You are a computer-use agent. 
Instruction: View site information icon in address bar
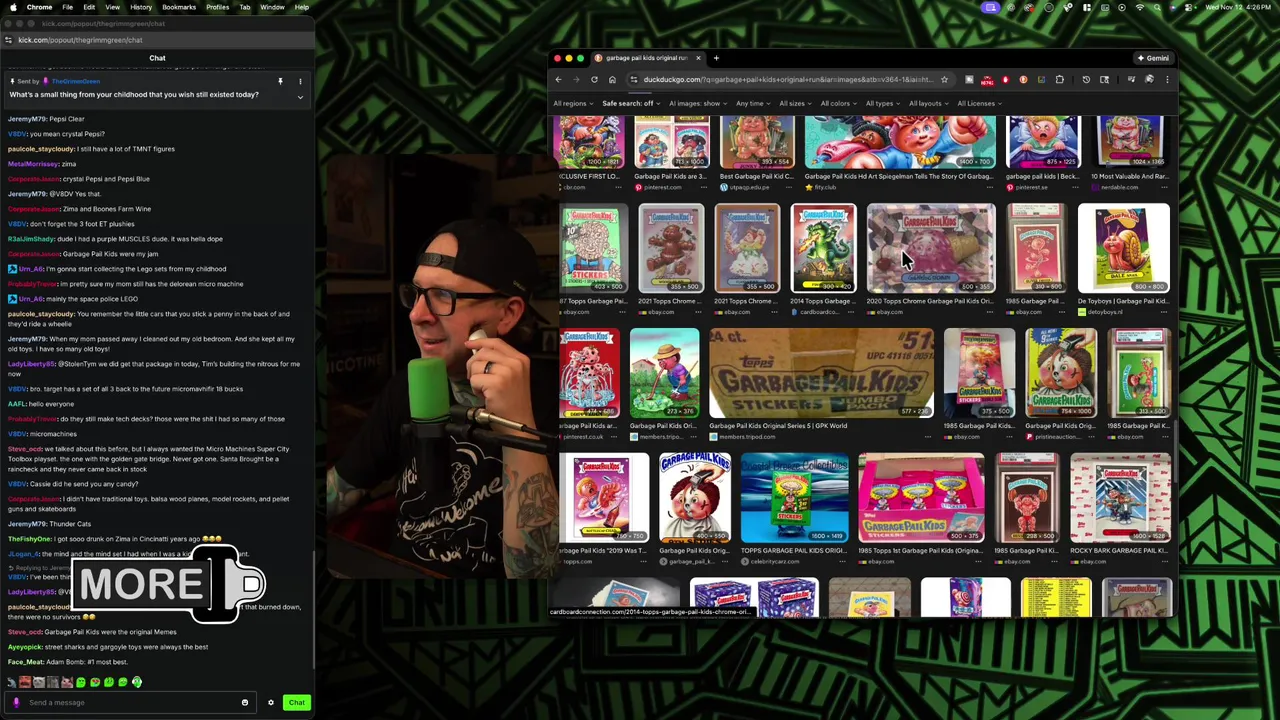point(634,80)
